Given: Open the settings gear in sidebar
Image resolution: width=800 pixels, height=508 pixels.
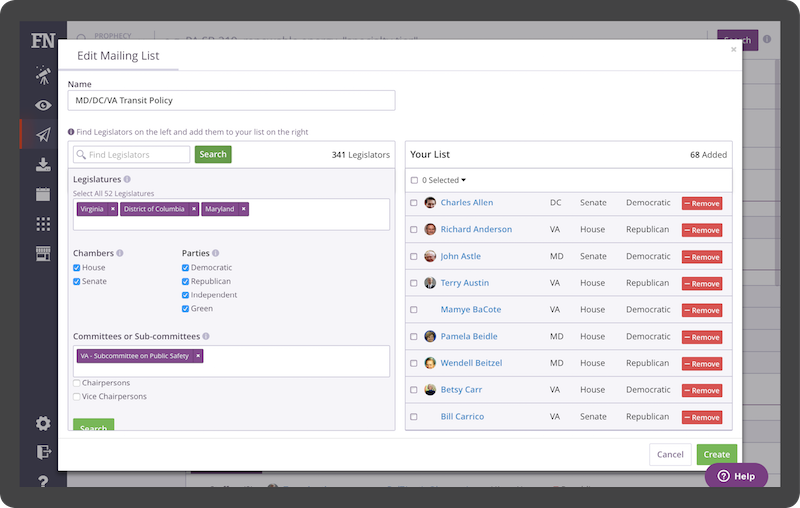Looking at the screenshot, I should (43, 423).
